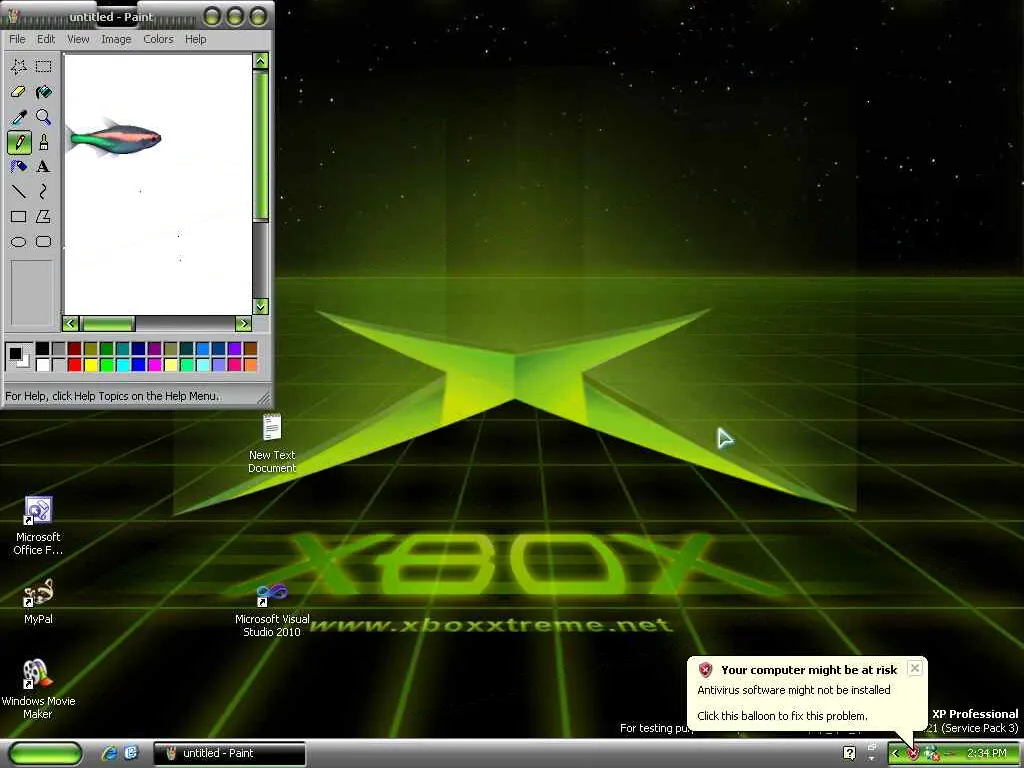
Task: Click the canvas vertical scrollbar down arrow
Action: (260, 306)
